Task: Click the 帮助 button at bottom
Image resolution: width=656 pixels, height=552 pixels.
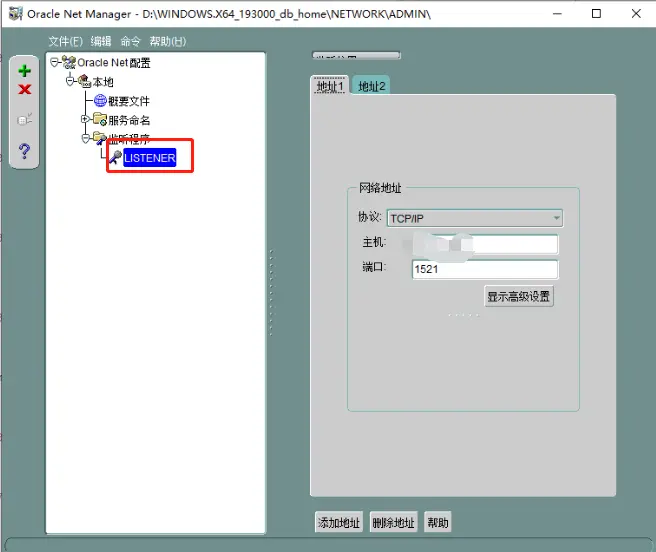Action: click(x=438, y=522)
